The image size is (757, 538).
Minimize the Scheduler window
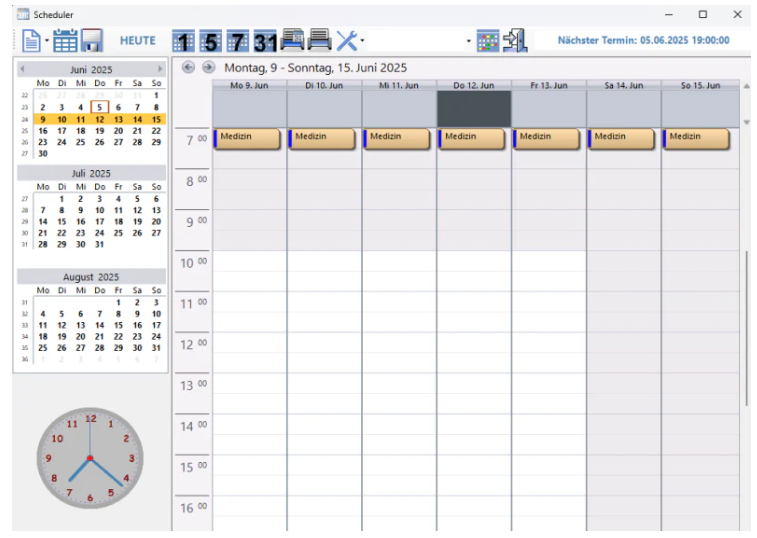coord(669,14)
